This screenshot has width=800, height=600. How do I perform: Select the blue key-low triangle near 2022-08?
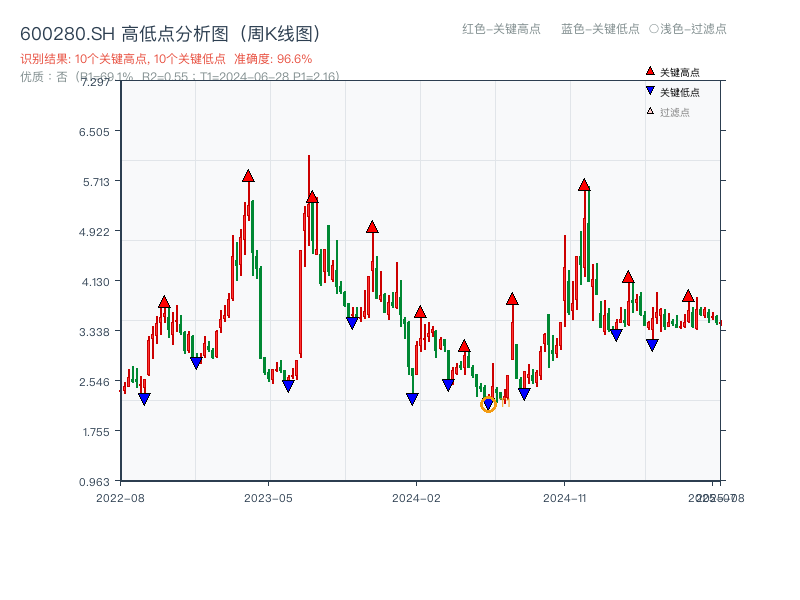point(144,398)
